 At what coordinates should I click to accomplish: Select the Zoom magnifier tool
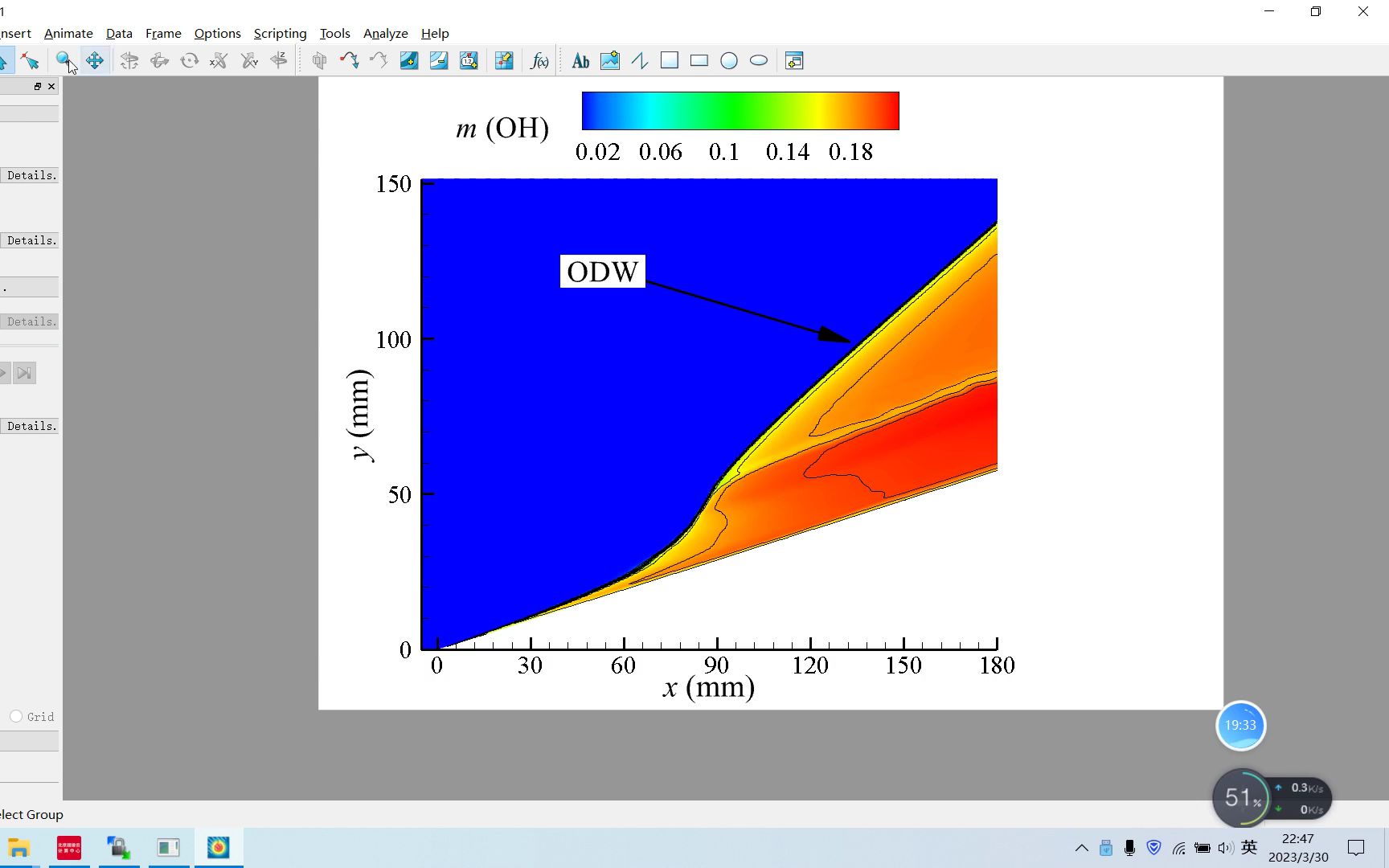pyautogui.click(x=64, y=60)
